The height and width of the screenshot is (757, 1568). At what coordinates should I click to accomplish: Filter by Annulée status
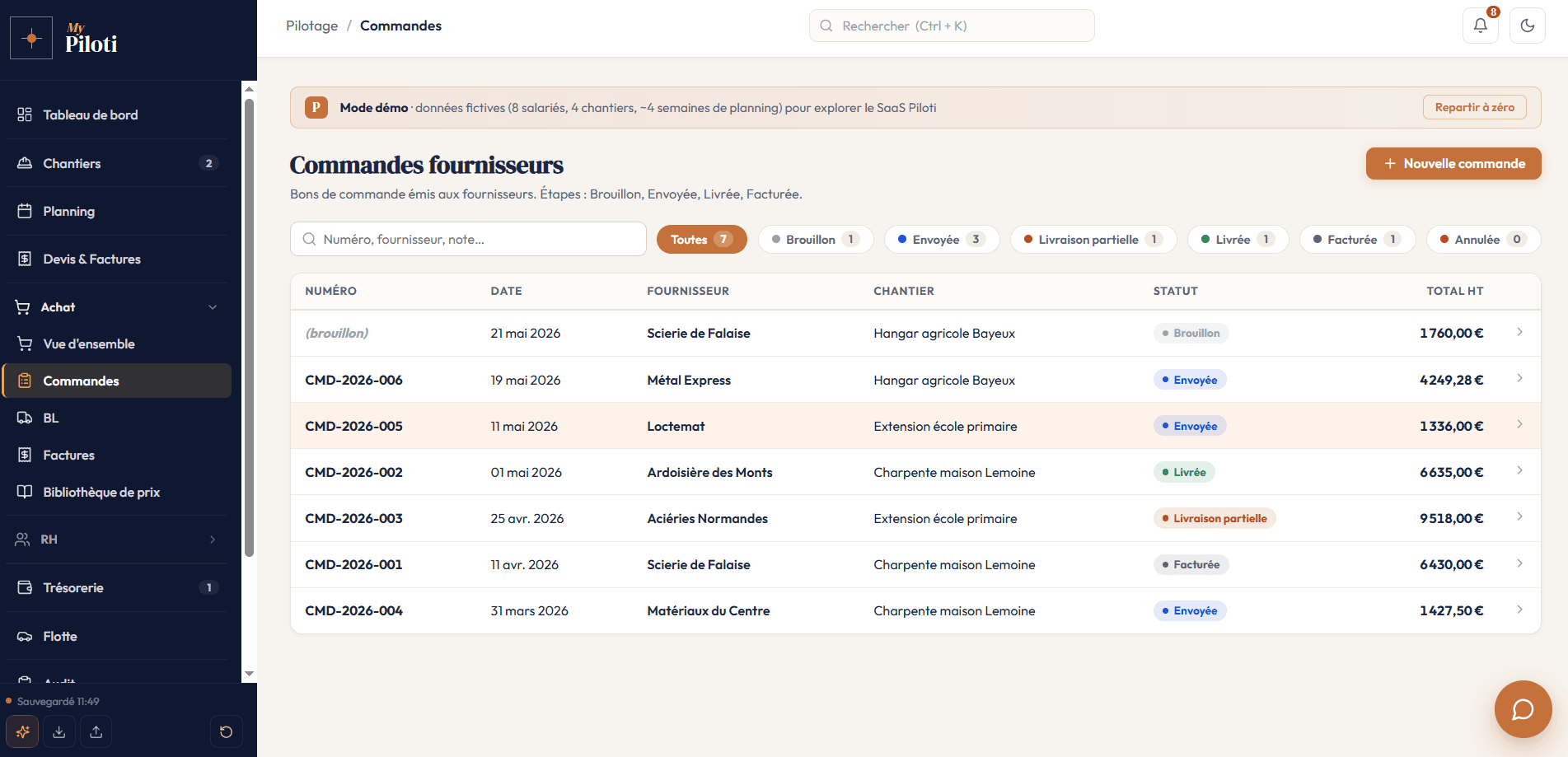pyautogui.click(x=1483, y=239)
